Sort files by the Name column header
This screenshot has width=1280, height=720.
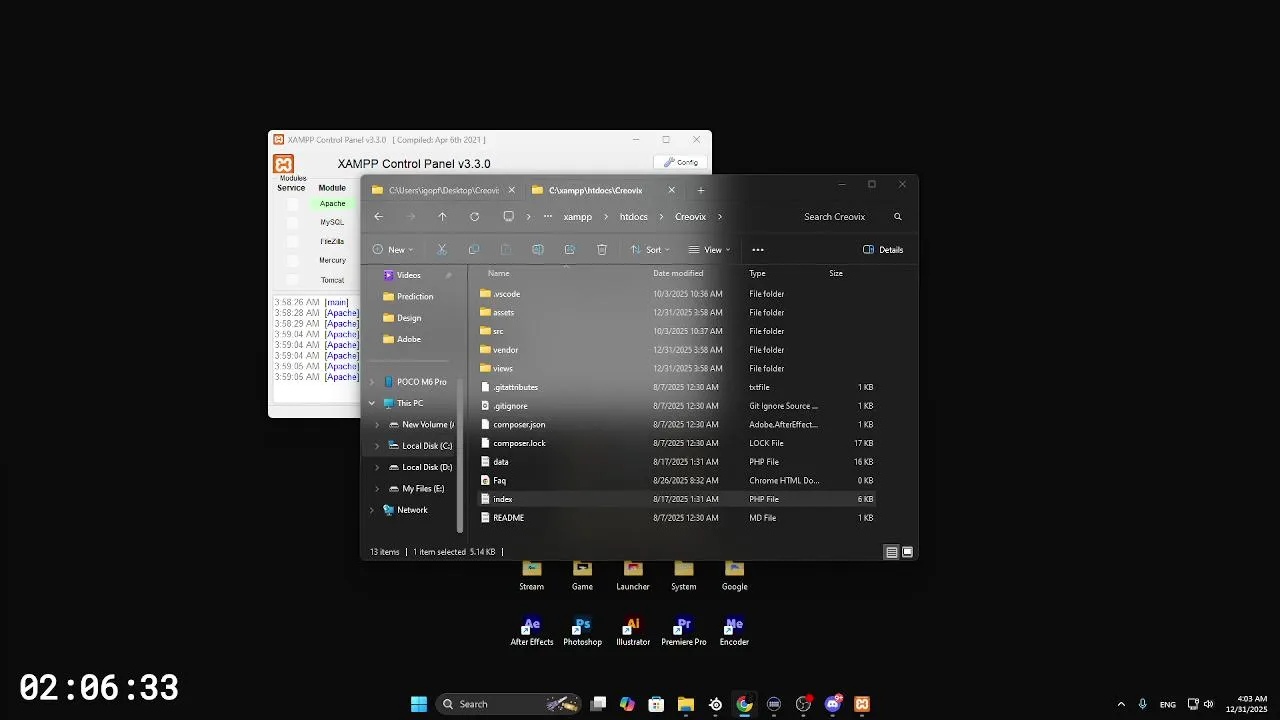498,273
